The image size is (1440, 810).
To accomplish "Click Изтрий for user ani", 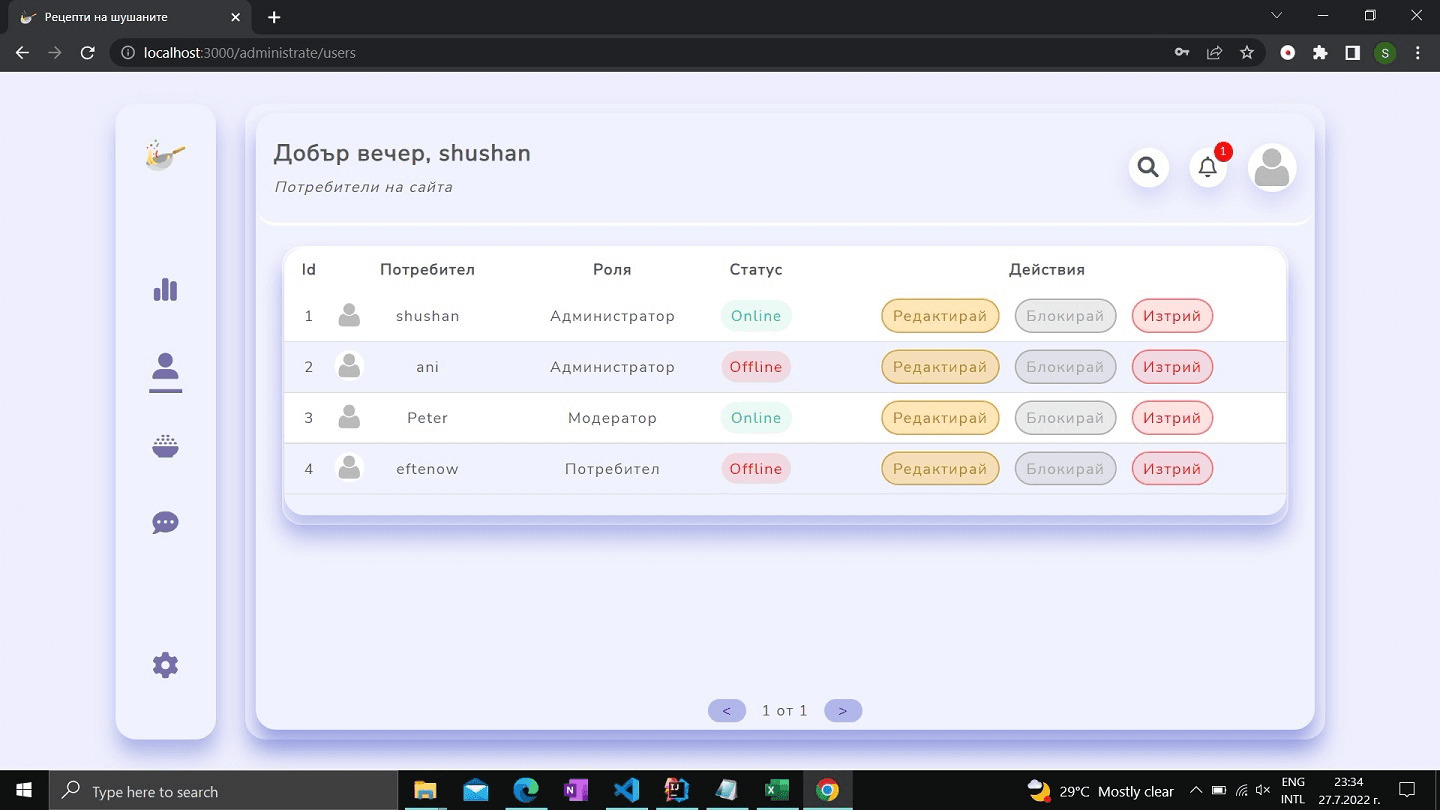I will click(1172, 367).
